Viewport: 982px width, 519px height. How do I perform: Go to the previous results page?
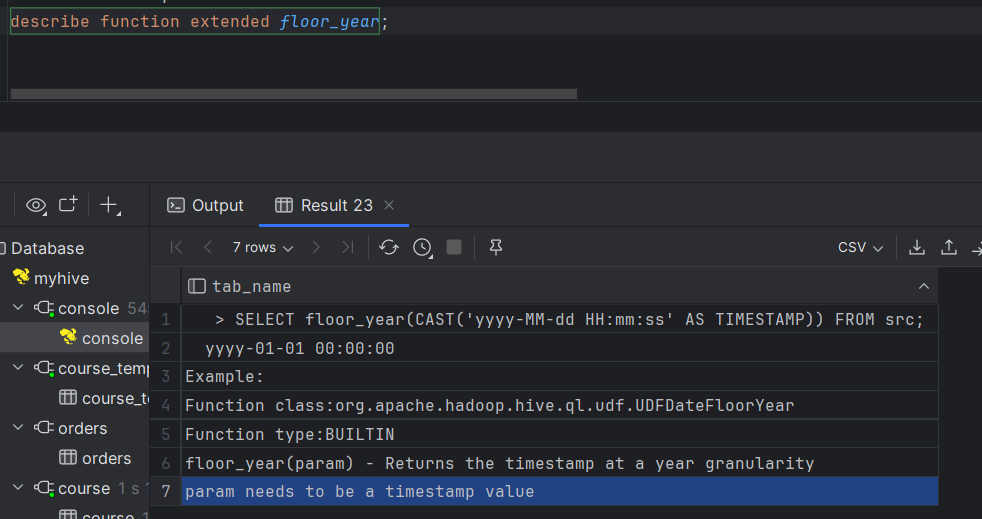tap(208, 247)
